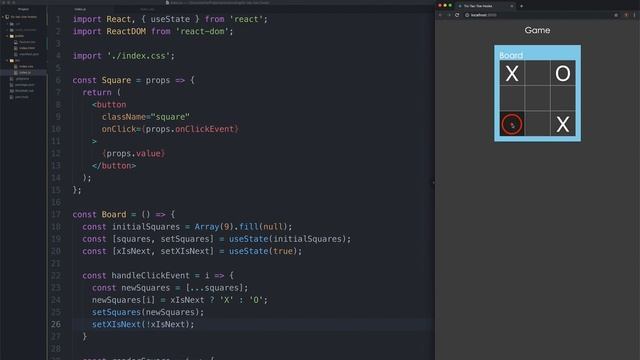The width and height of the screenshot is (640, 360).
Task: Click the top-middle empty board square
Action: tap(537, 73)
